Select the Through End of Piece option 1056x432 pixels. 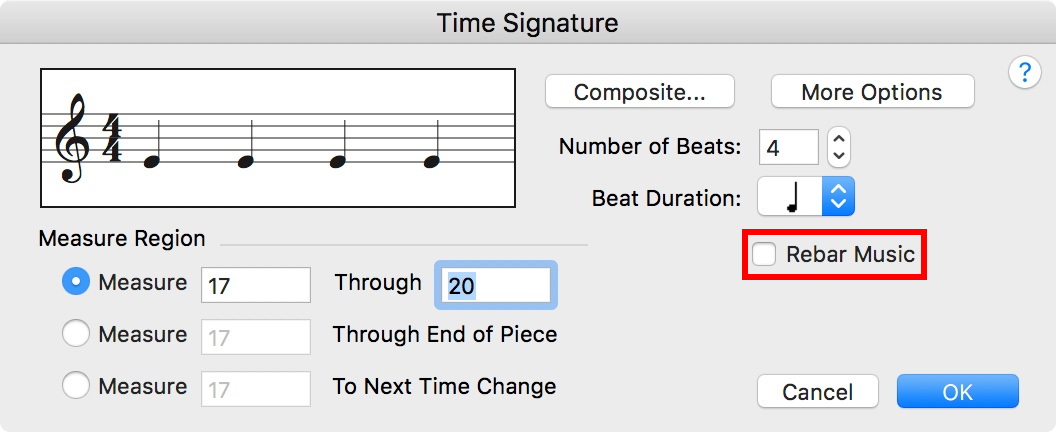click(x=76, y=334)
